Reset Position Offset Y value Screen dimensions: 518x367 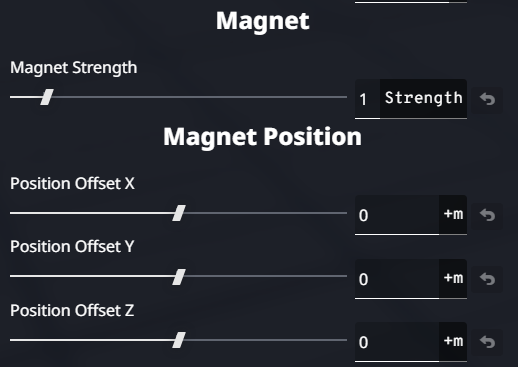(x=487, y=279)
